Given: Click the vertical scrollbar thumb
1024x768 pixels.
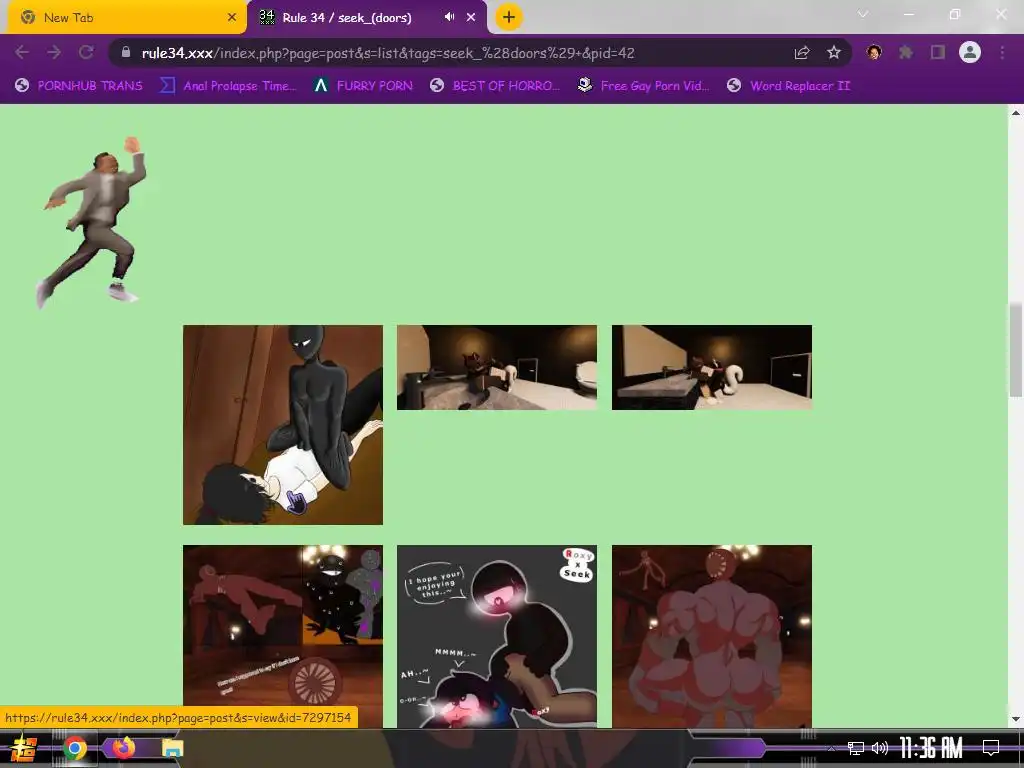Looking at the screenshot, I should [x=1016, y=350].
